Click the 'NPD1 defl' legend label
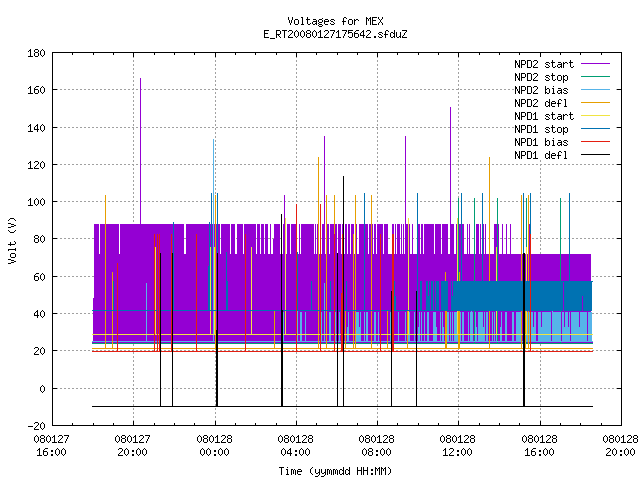This screenshot has height=480, width=640. 541,155
